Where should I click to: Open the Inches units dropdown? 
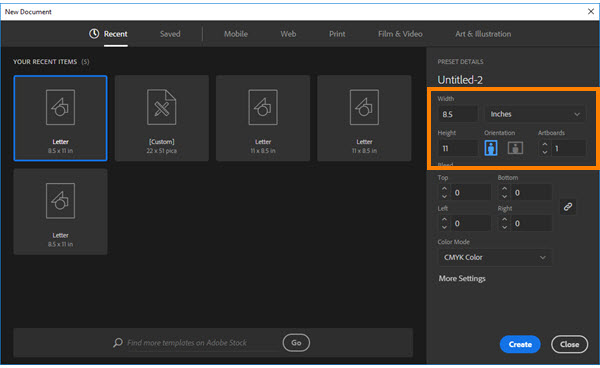click(x=535, y=114)
